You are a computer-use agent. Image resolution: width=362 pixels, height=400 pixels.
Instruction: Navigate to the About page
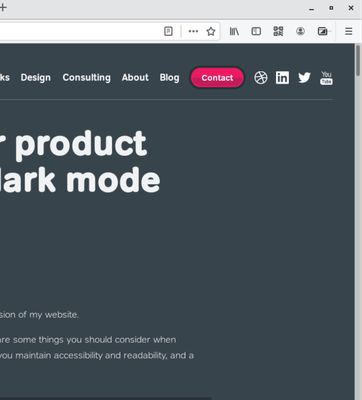coord(135,78)
